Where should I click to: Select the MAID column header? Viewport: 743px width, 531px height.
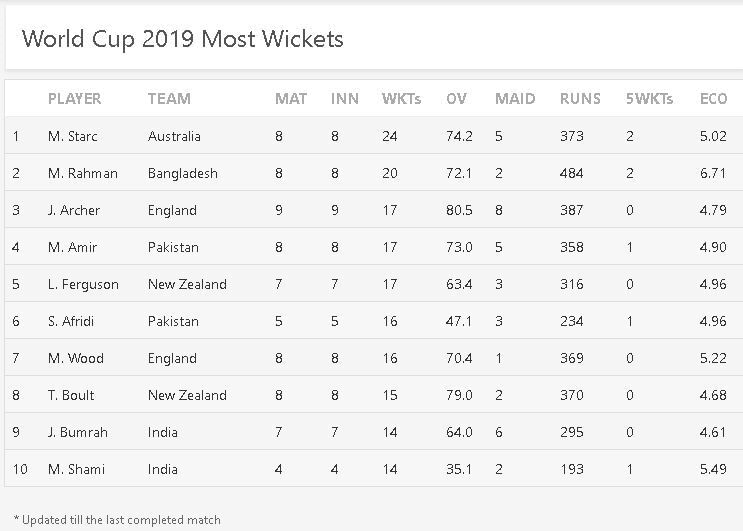(515, 99)
